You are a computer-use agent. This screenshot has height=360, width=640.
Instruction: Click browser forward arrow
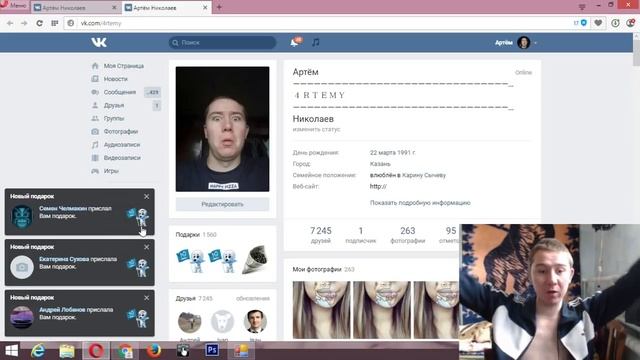click(x=24, y=23)
